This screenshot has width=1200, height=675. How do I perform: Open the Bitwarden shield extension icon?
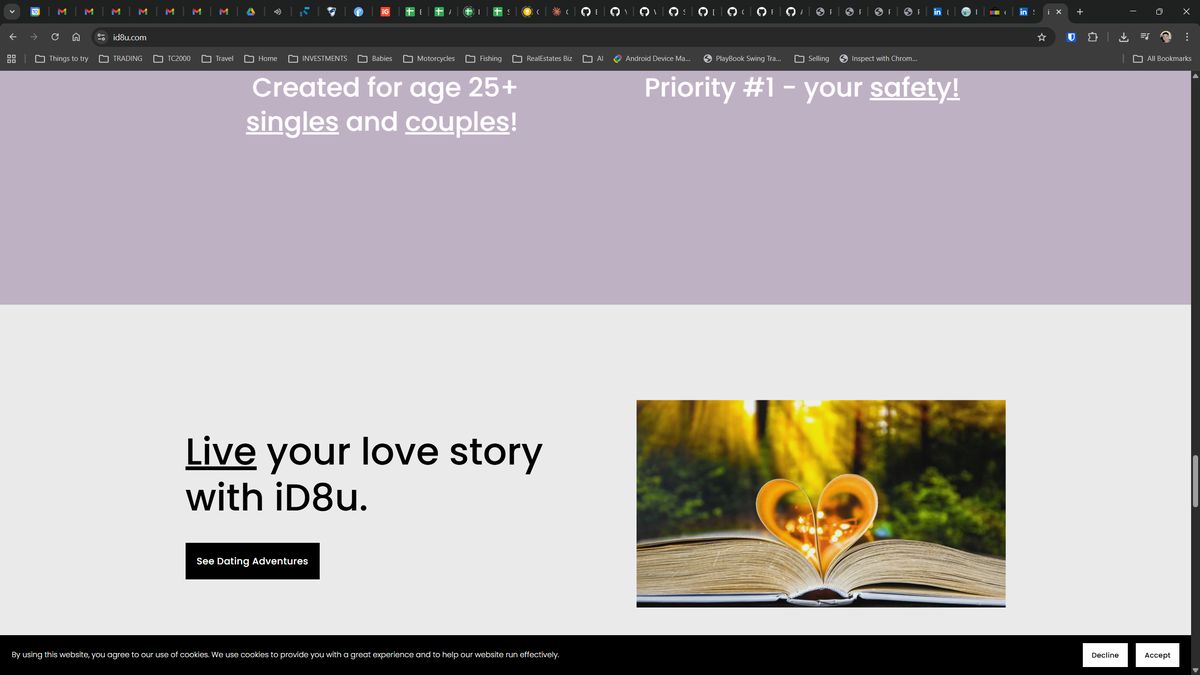click(1071, 37)
